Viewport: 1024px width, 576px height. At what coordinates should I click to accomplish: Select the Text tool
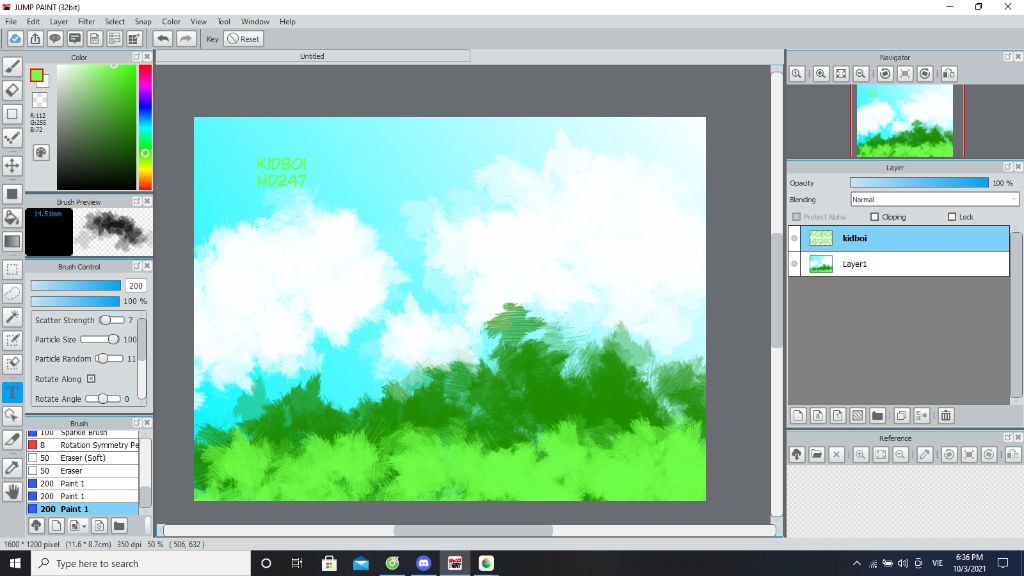pos(12,392)
